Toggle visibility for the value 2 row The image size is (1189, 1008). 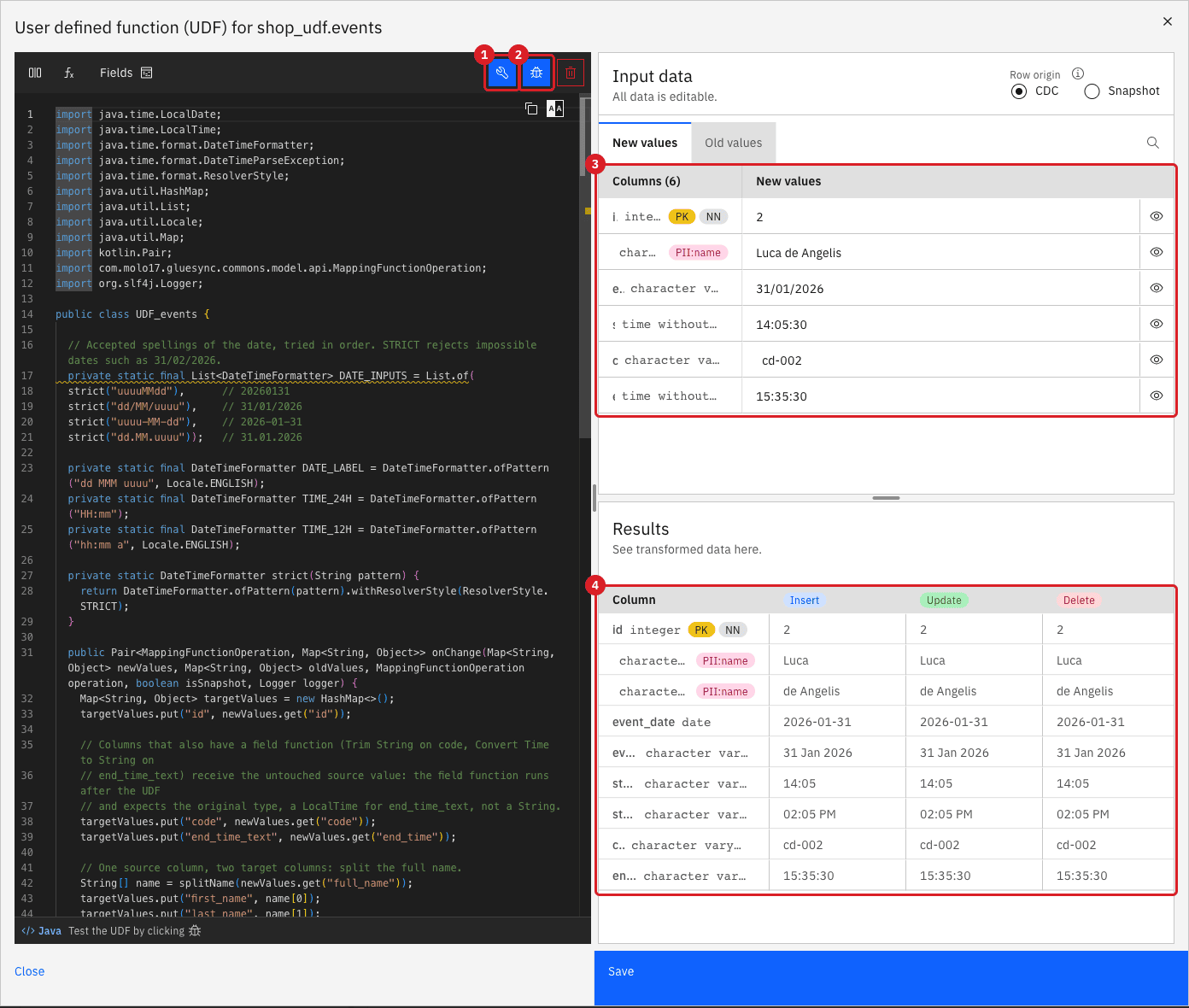(x=1157, y=216)
